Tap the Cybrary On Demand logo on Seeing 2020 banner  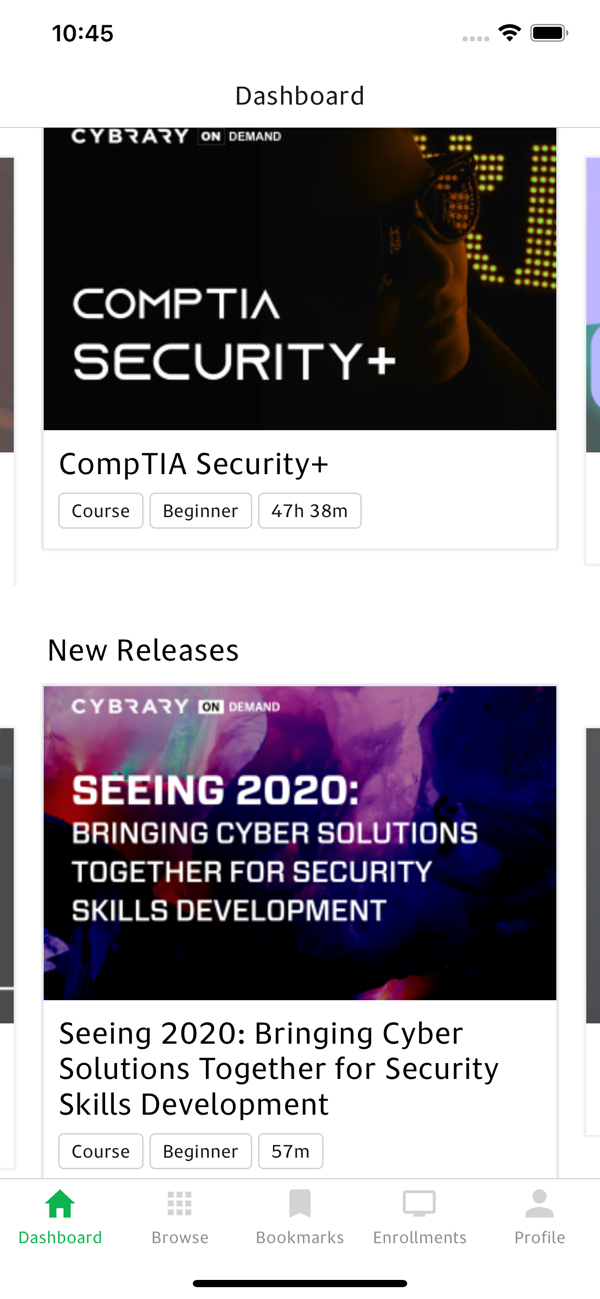click(x=176, y=706)
